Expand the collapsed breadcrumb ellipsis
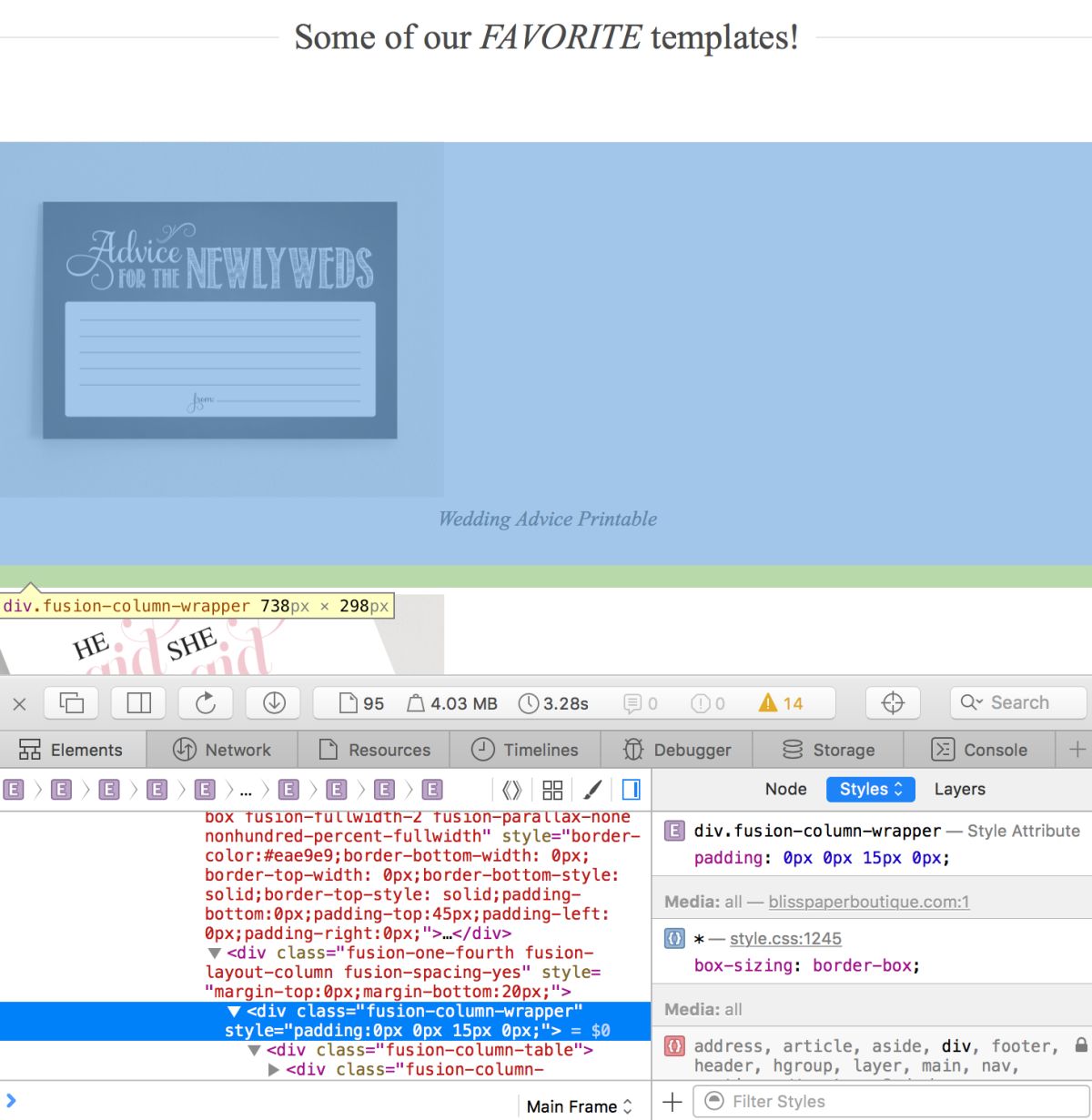 (x=246, y=790)
